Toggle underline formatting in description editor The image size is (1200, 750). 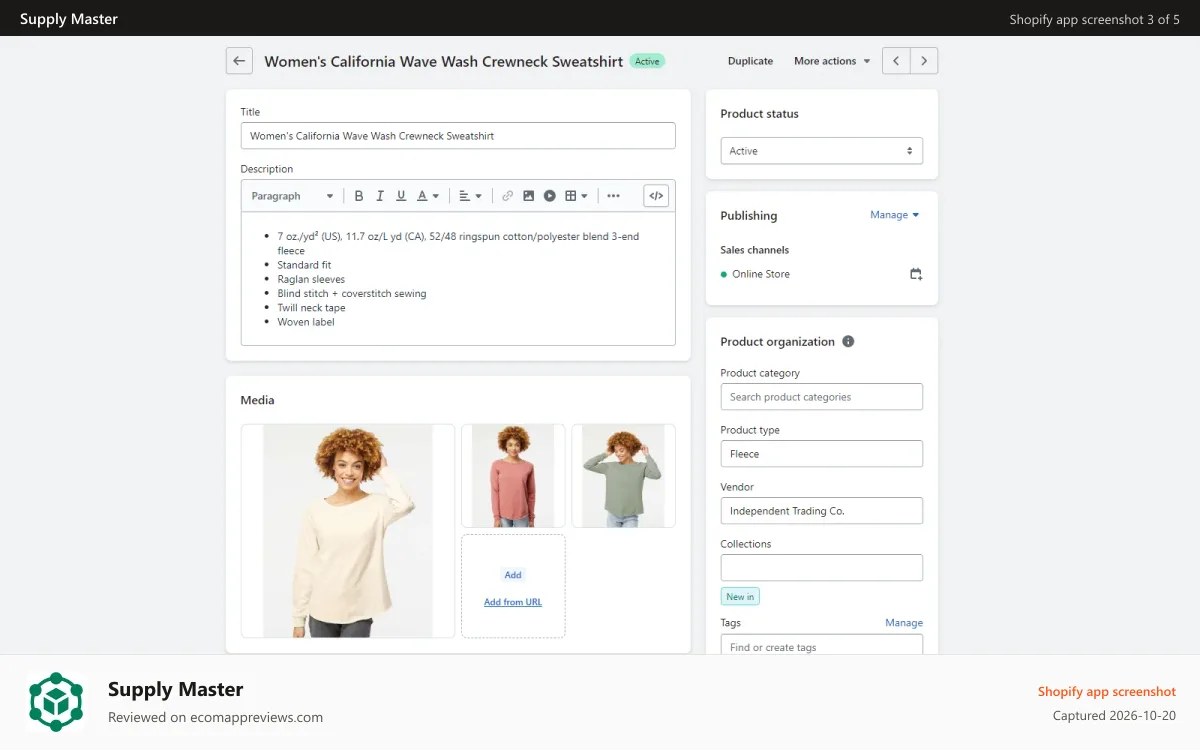[401, 196]
